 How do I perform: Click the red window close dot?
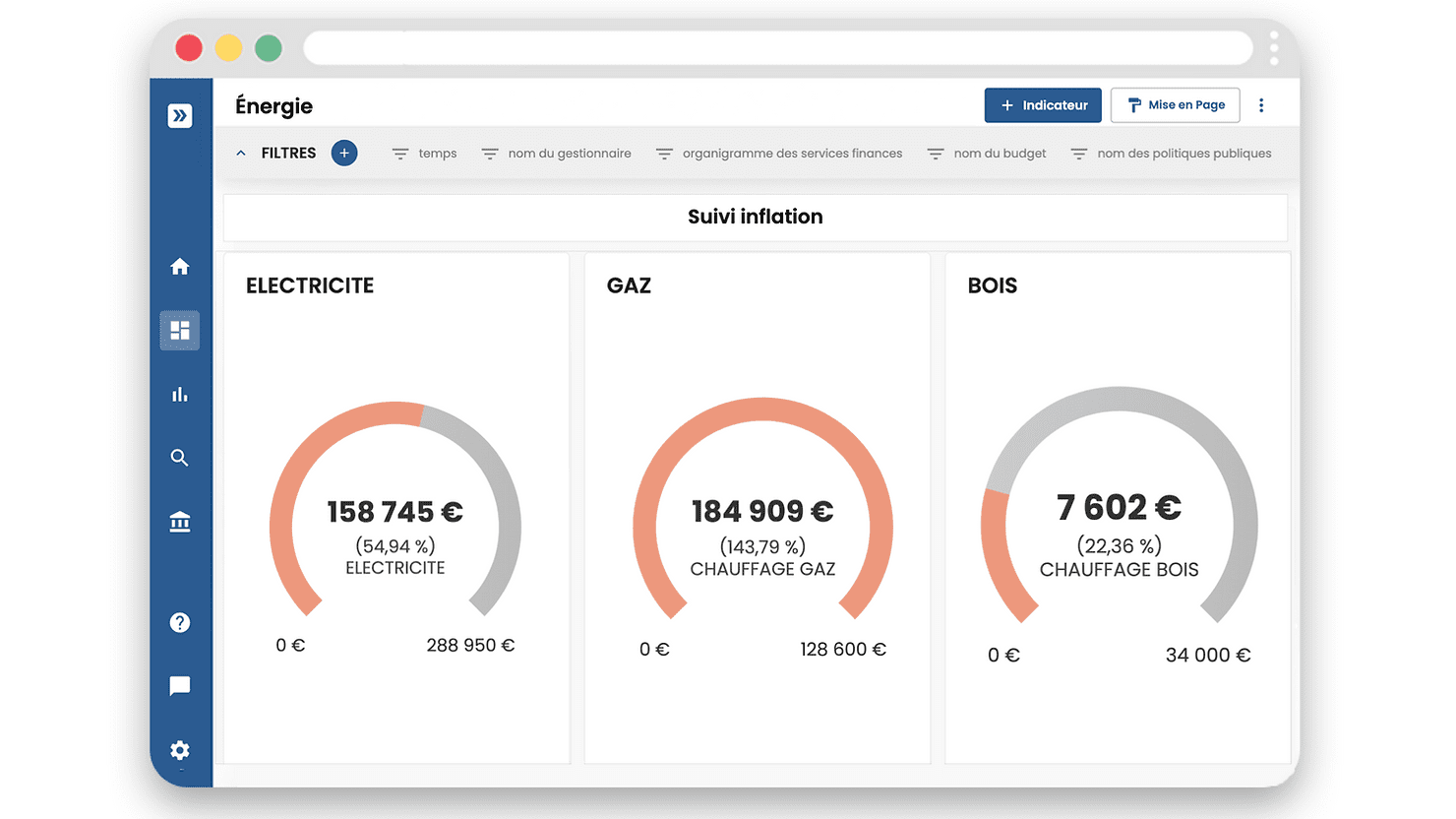pos(189,47)
